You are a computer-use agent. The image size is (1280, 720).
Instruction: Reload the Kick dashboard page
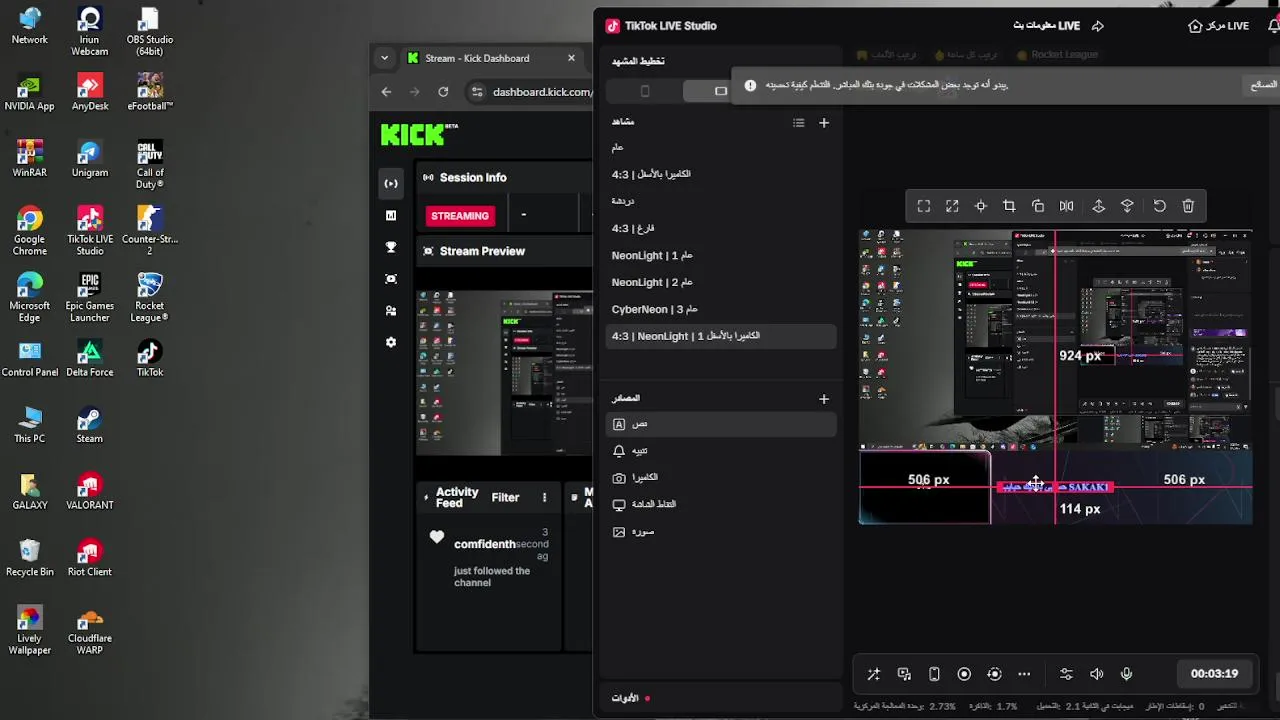tap(443, 92)
